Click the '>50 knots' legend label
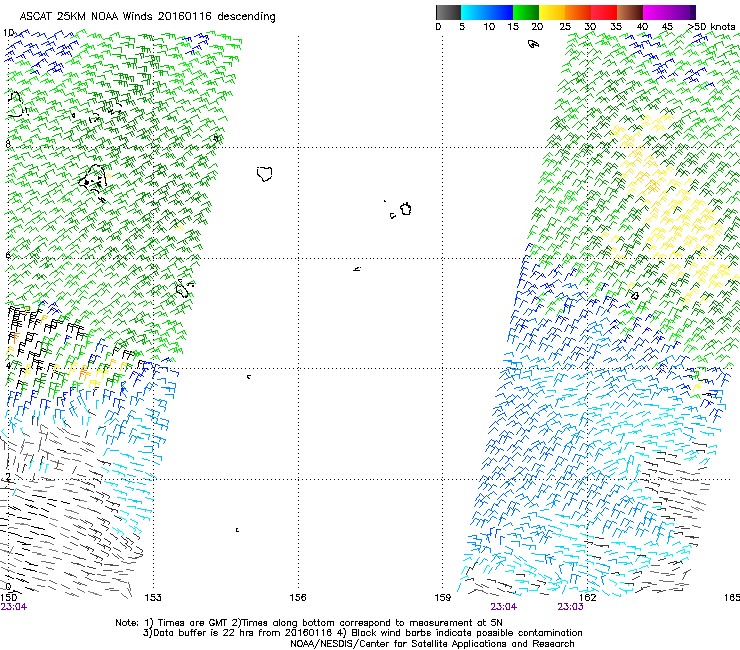Screen dimensions: 740x650 click(711, 27)
